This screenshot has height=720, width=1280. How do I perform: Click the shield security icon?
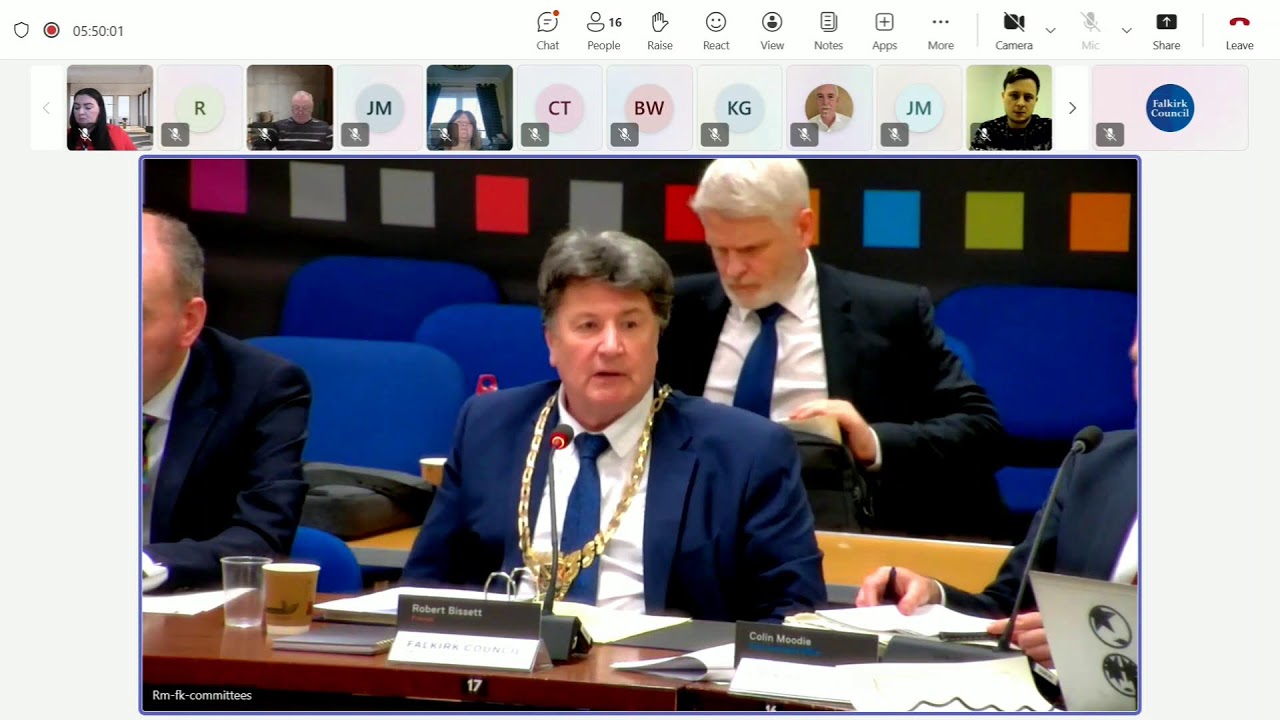tap(21, 30)
